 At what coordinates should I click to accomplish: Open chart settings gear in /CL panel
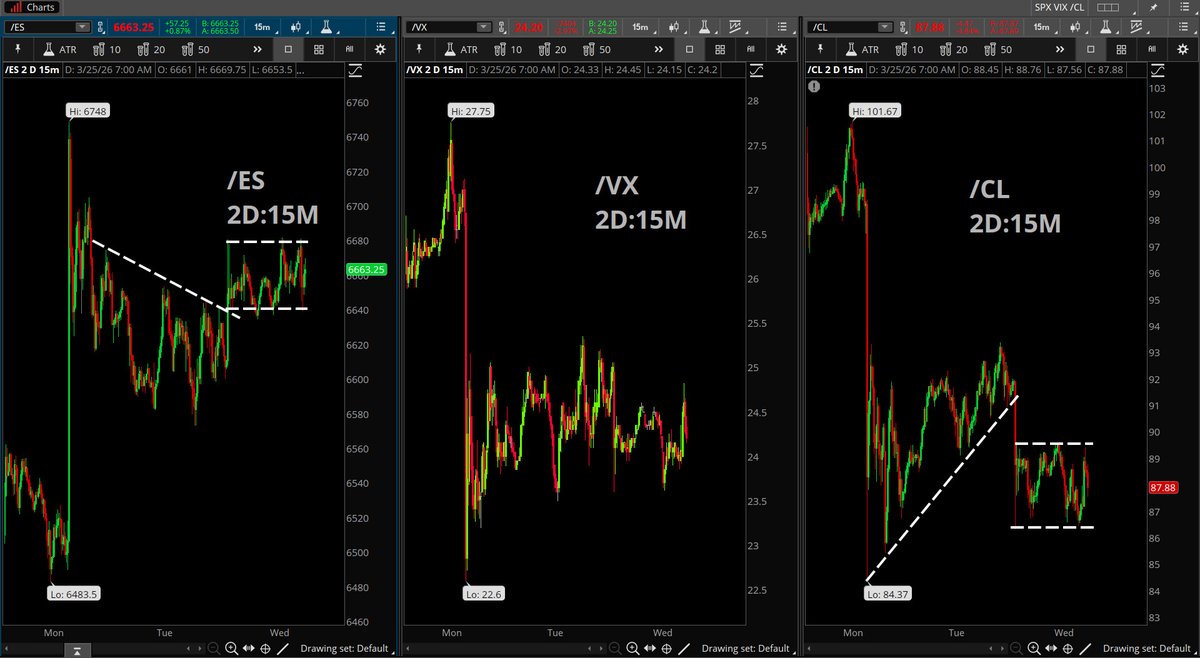tap(1182, 49)
